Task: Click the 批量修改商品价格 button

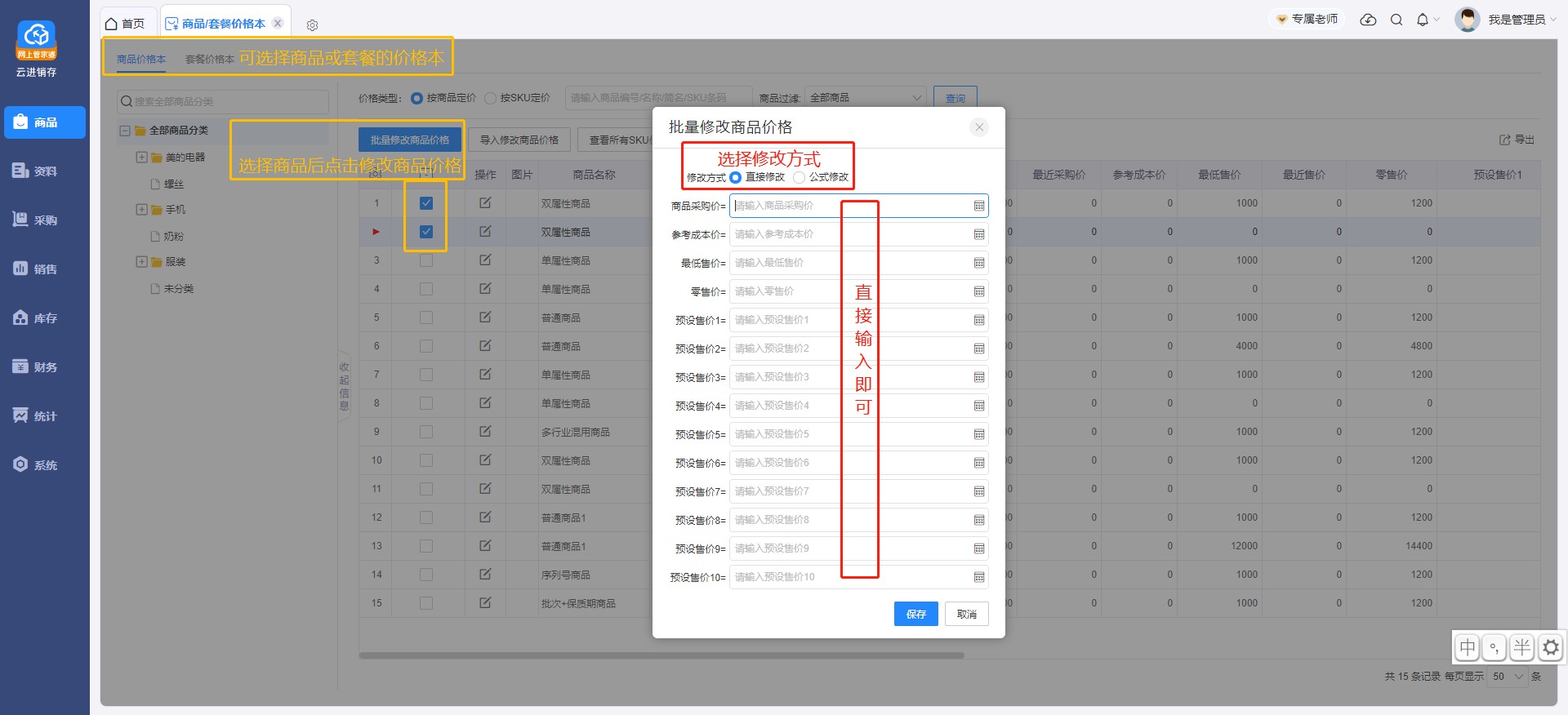Action: tap(410, 140)
